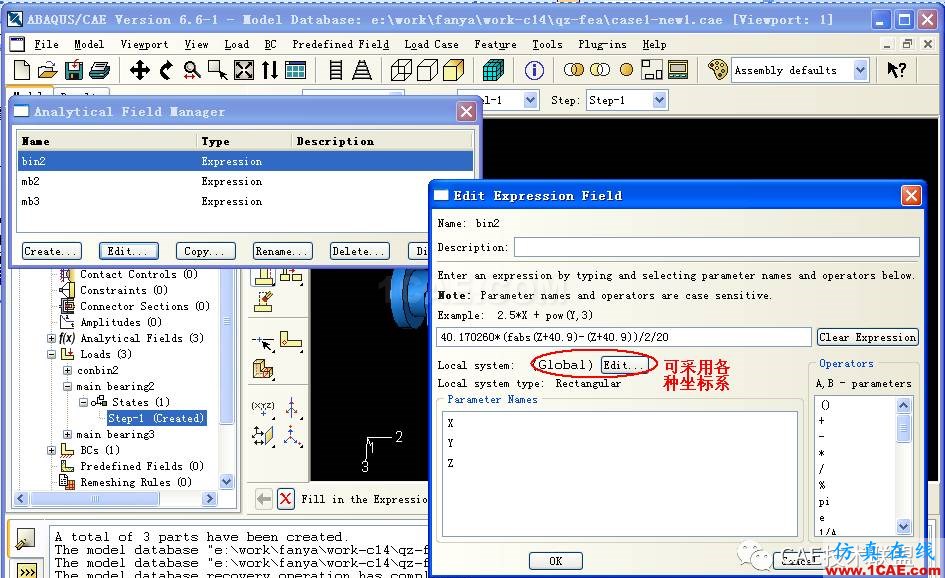The image size is (945, 578).
Task: Click the Description input field
Action: click(717, 247)
